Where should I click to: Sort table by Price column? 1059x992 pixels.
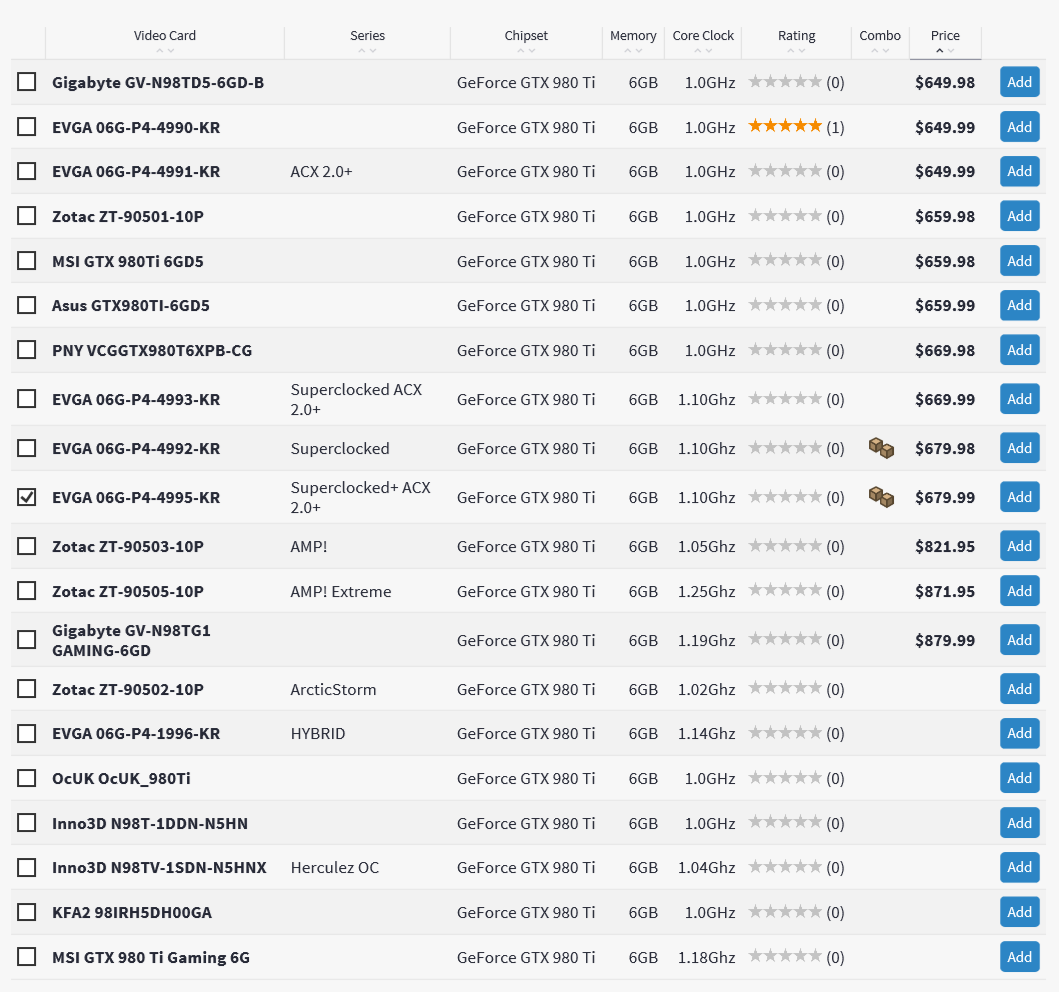[945, 36]
